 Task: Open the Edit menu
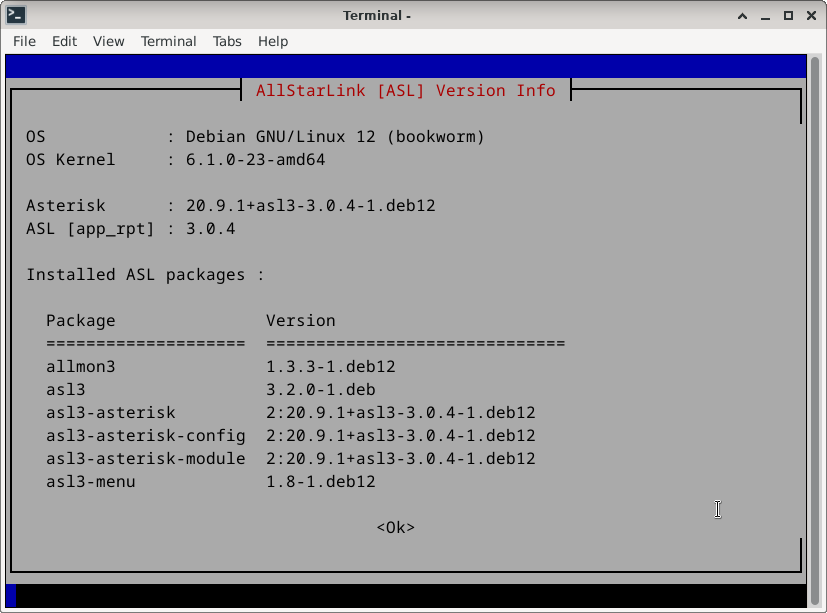point(64,41)
